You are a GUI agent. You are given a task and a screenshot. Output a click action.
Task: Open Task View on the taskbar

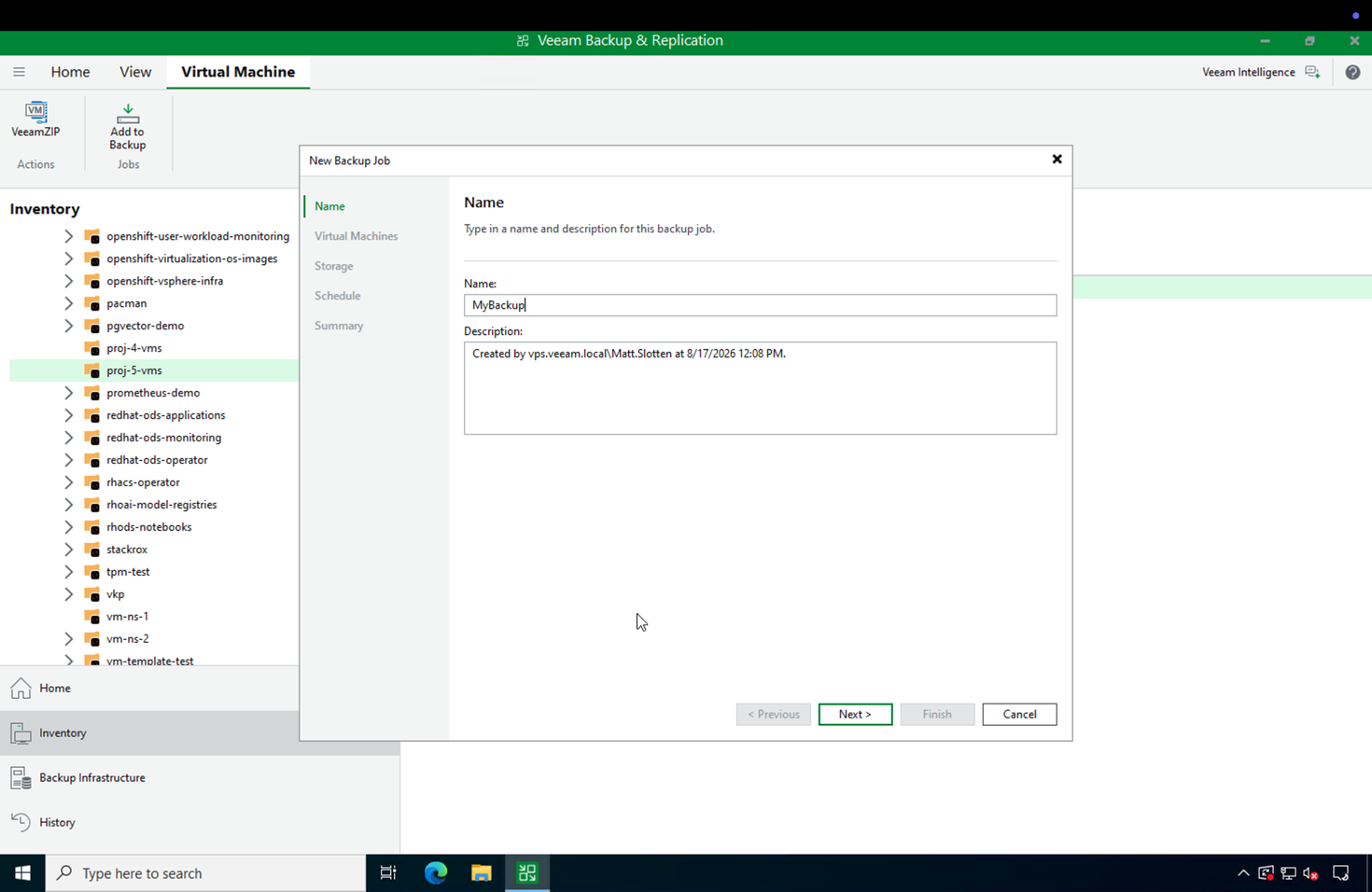coord(388,873)
